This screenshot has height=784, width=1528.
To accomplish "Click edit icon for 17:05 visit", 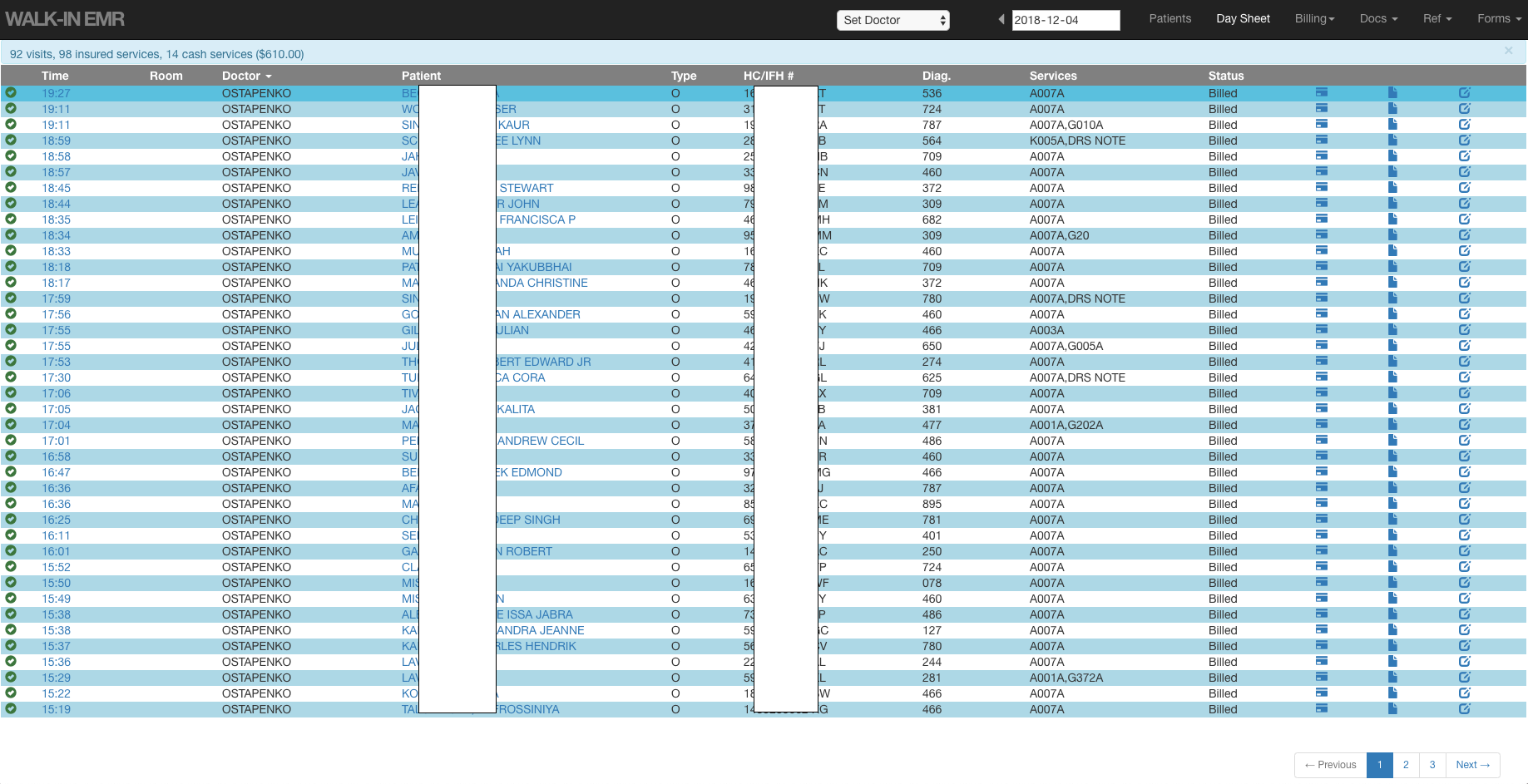I will coord(1465,408).
